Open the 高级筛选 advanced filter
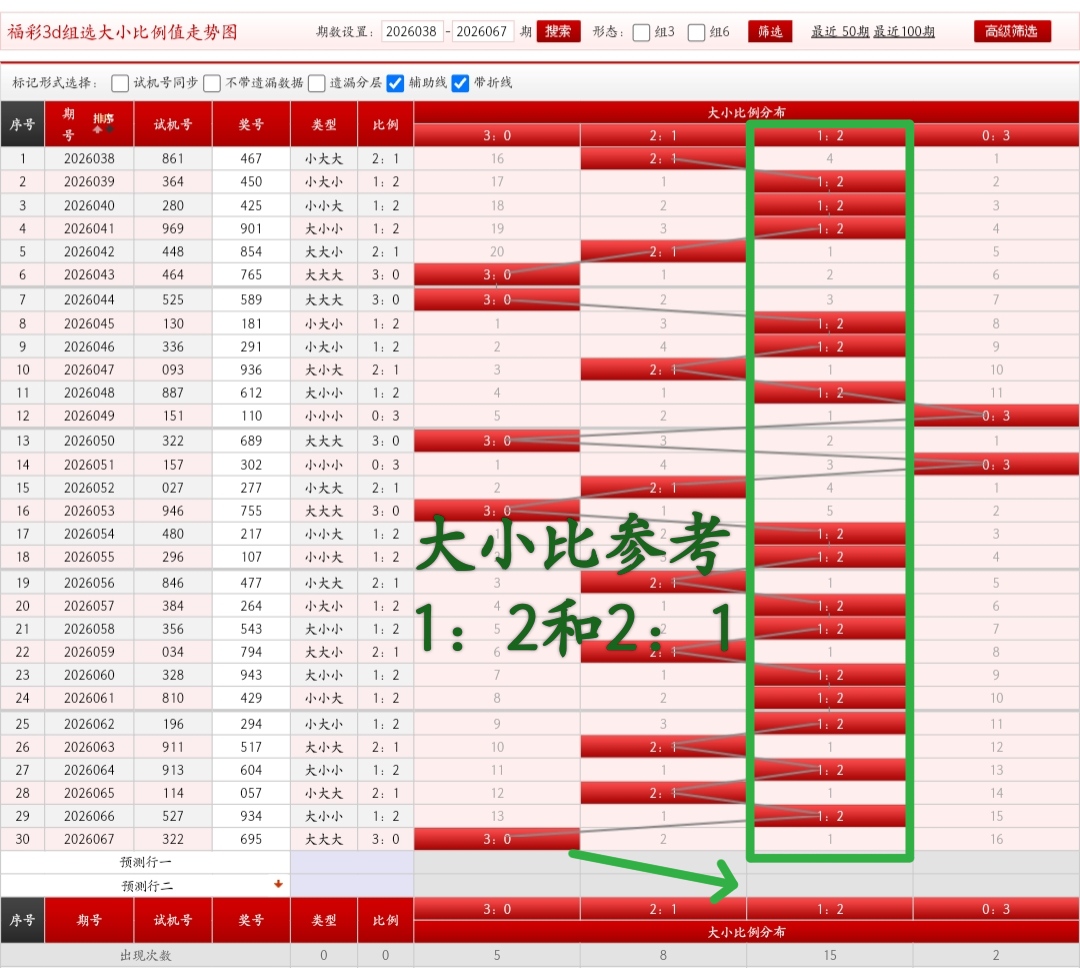 pyautogui.click(x=1012, y=31)
